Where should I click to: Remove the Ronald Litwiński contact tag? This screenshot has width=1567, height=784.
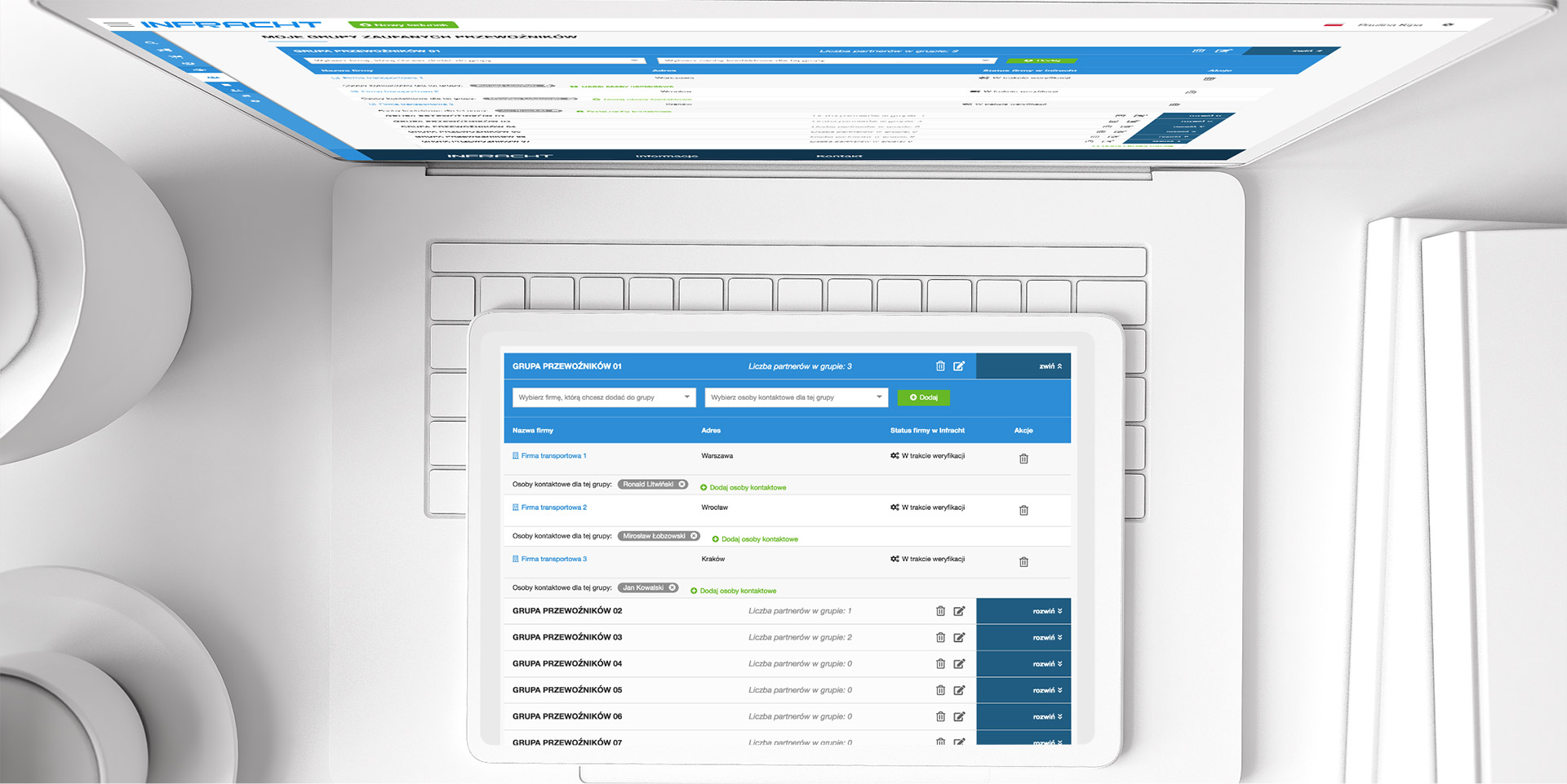coord(682,485)
